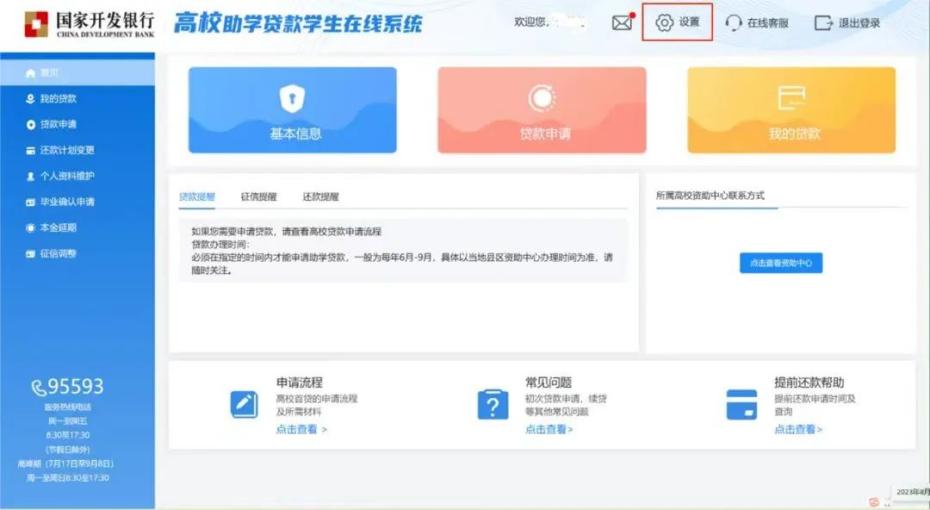Open the mail envelope notification icon

[x=622, y=23]
